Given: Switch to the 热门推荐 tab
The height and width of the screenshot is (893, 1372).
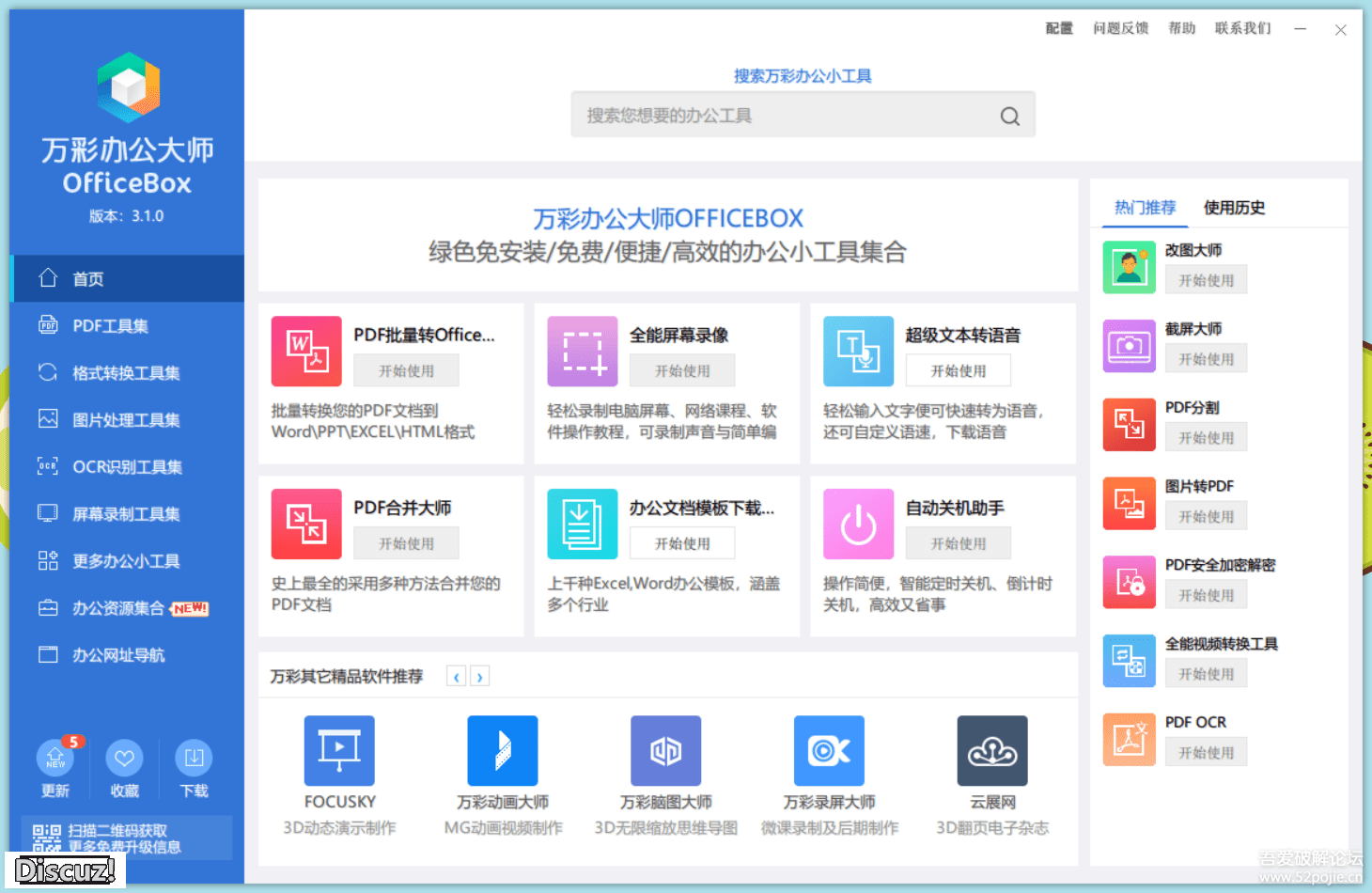Looking at the screenshot, I should click(1145, 208).
